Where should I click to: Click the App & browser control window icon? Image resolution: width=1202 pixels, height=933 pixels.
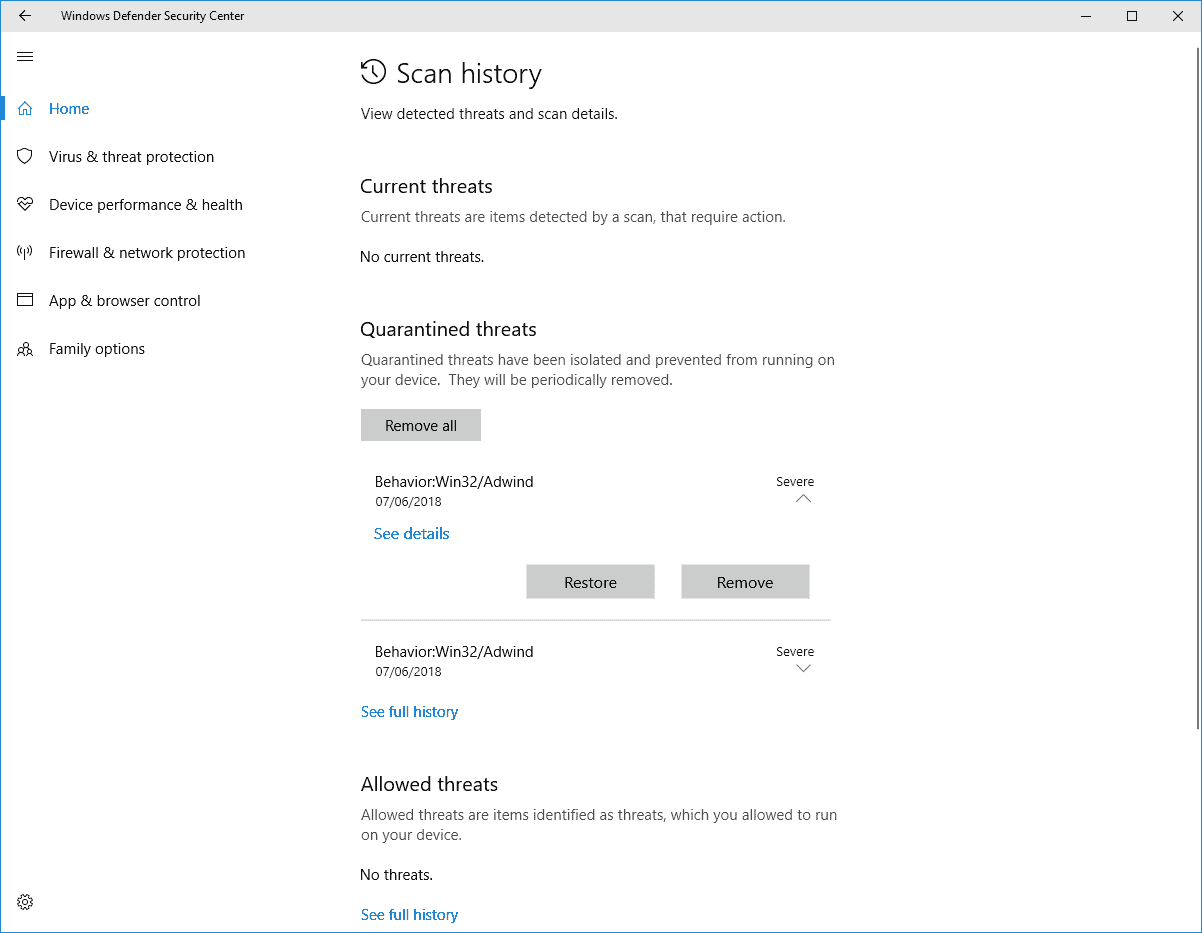click(x=25, y=301)
